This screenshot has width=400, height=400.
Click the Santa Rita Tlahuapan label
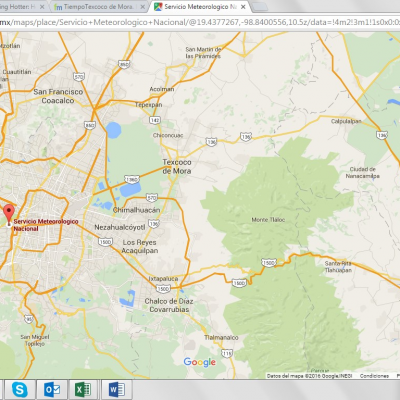[x=338, y=267]
